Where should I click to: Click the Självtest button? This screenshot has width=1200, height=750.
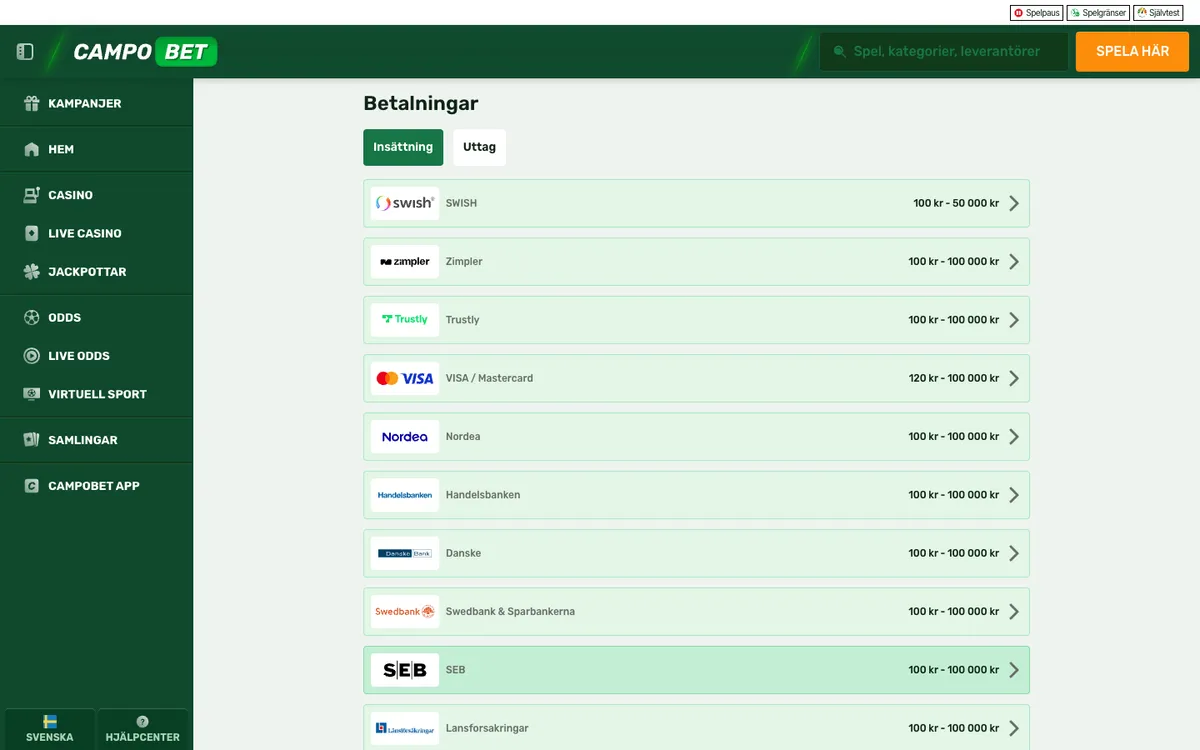pyautogui.click(x=1158, y=13)
